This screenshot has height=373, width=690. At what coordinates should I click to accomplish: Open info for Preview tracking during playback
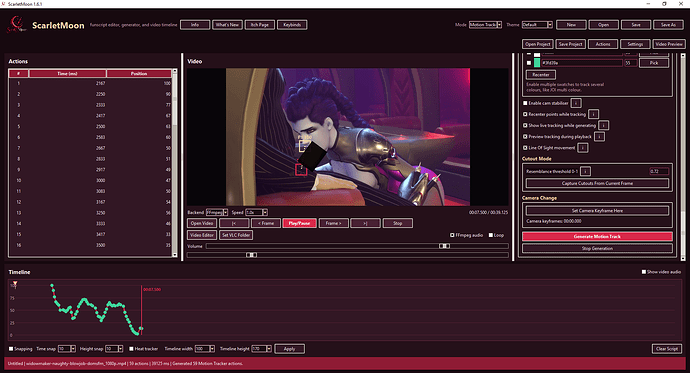(x=599, y=137)
